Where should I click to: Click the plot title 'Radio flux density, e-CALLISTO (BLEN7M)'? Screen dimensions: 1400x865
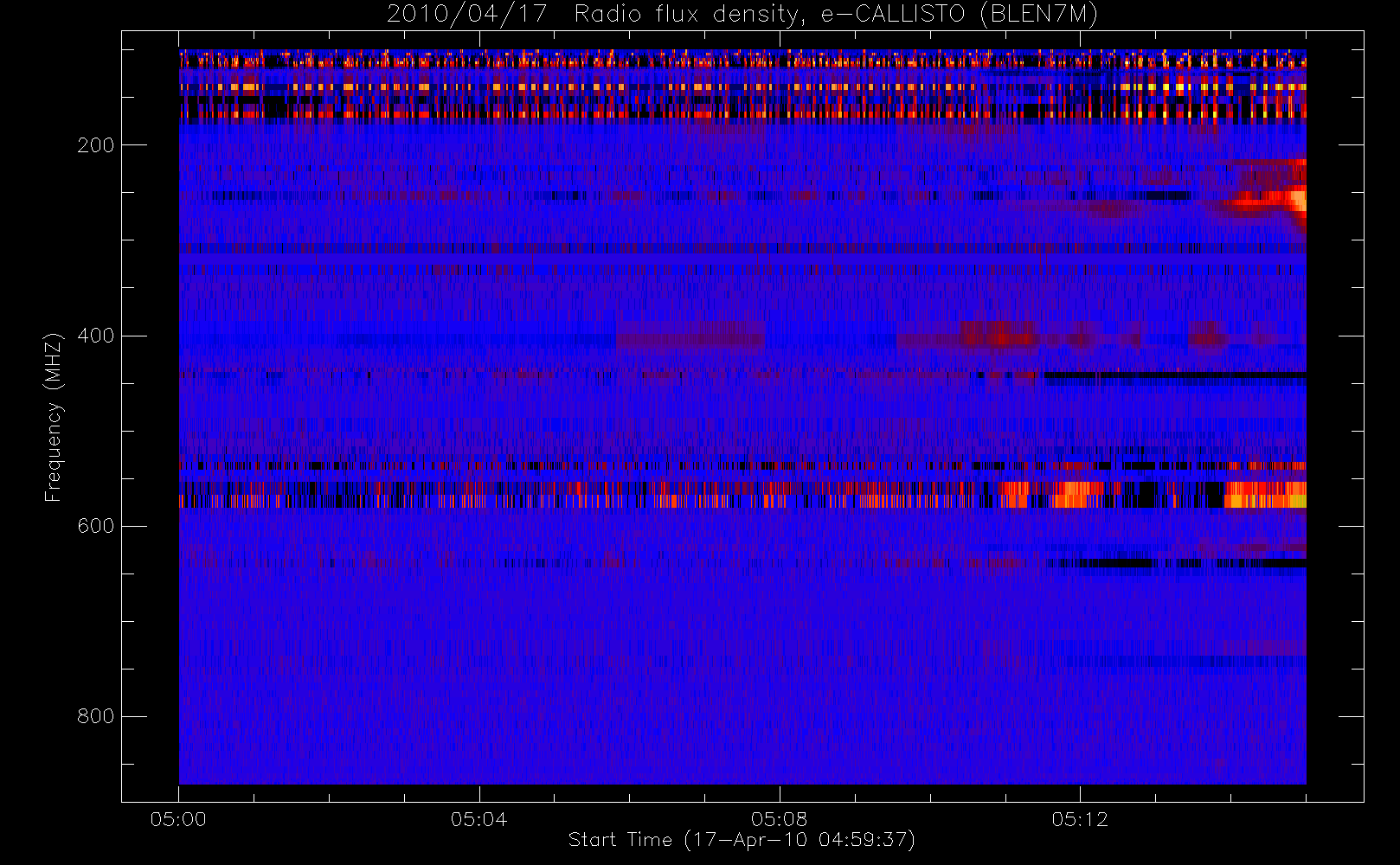click(836, 14)
